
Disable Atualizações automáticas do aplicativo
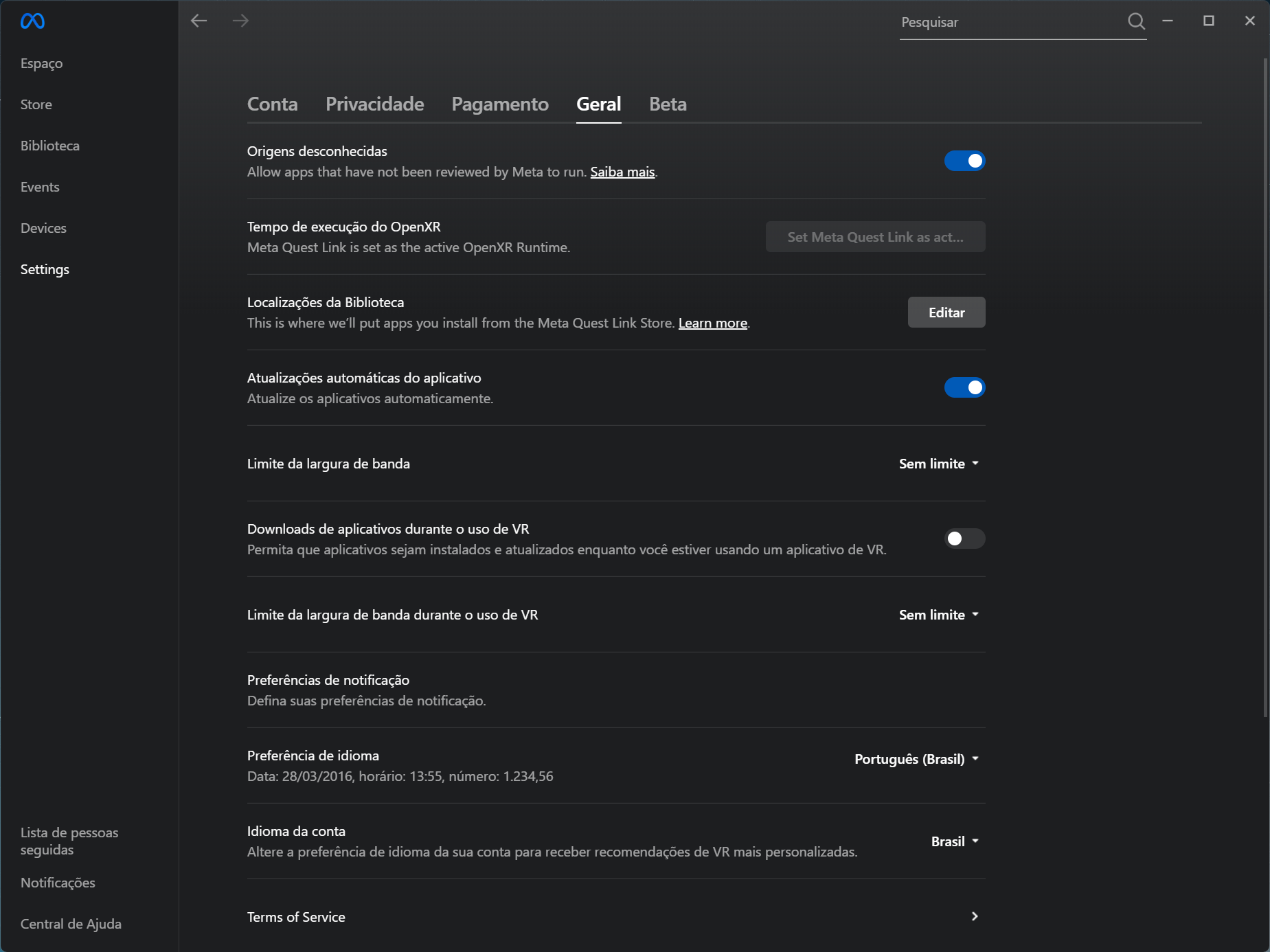click(964, 387)
